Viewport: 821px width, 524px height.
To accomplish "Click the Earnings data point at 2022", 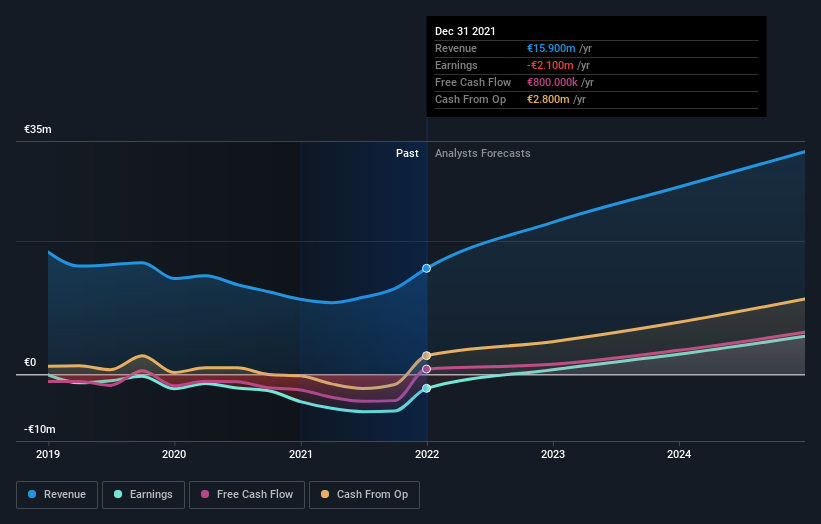I will 427,388.
